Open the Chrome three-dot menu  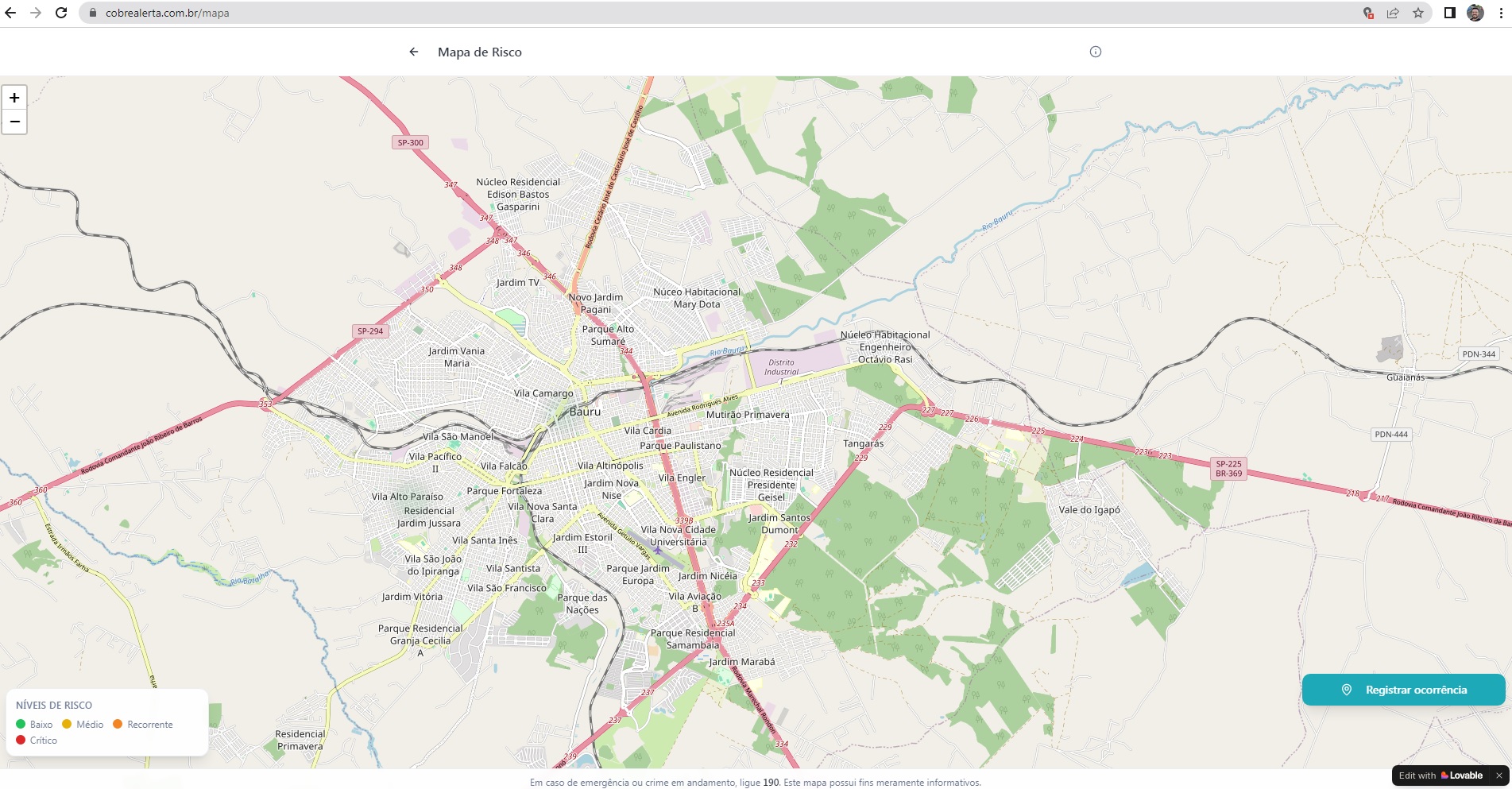click(1500, 13)
